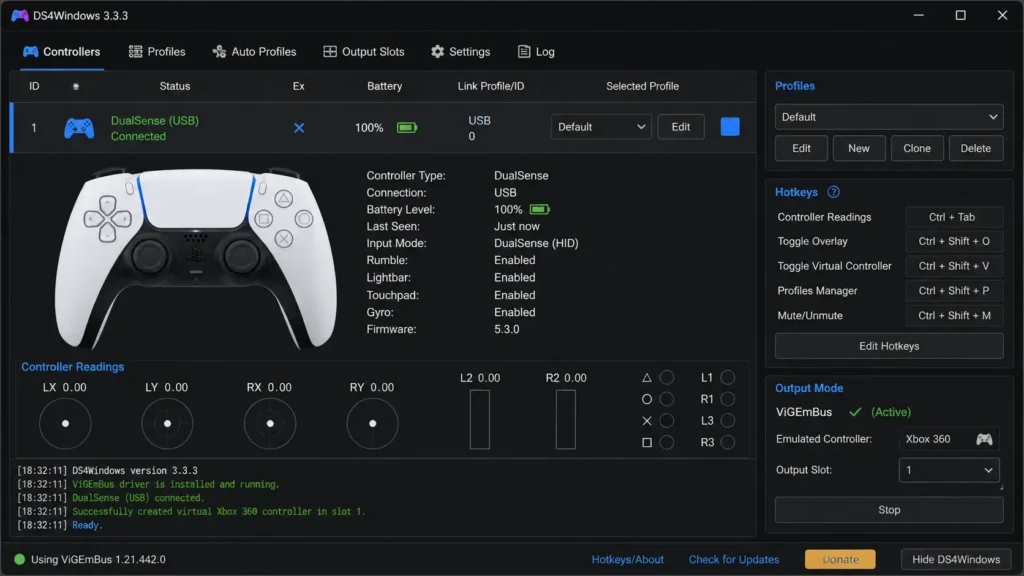The image size is (1024, 576).
Task: Click Hide DS4Windows button
Action: click(956, 559)
